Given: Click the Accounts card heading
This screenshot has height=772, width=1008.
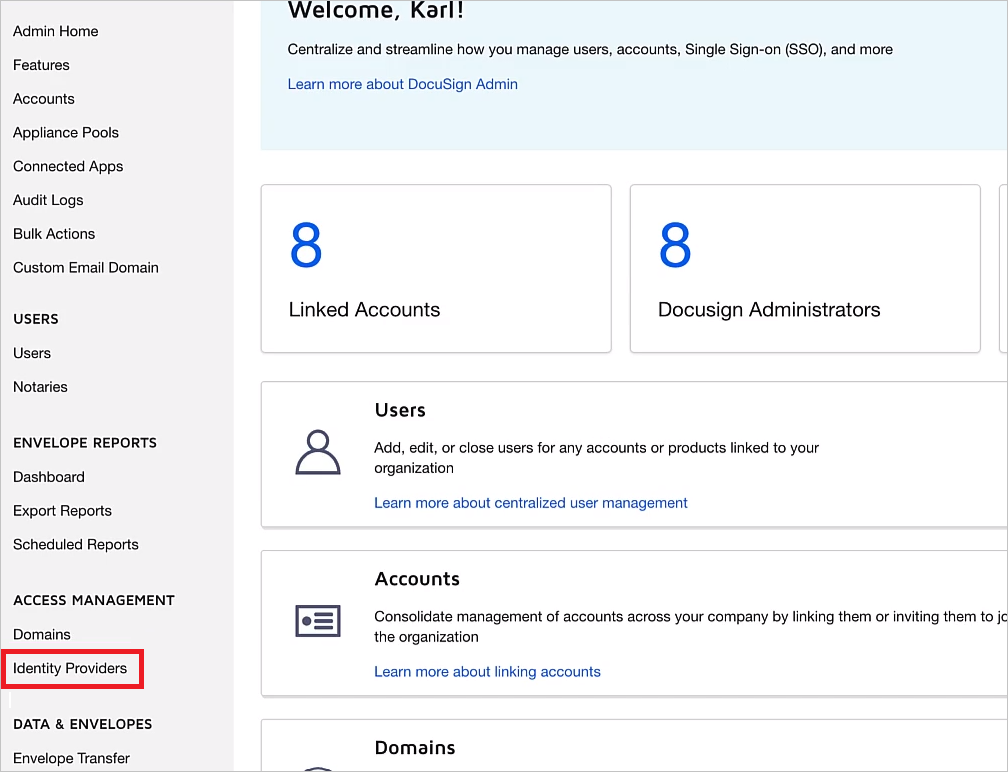Looking at the screenshot, I should (x=417, y=579).
